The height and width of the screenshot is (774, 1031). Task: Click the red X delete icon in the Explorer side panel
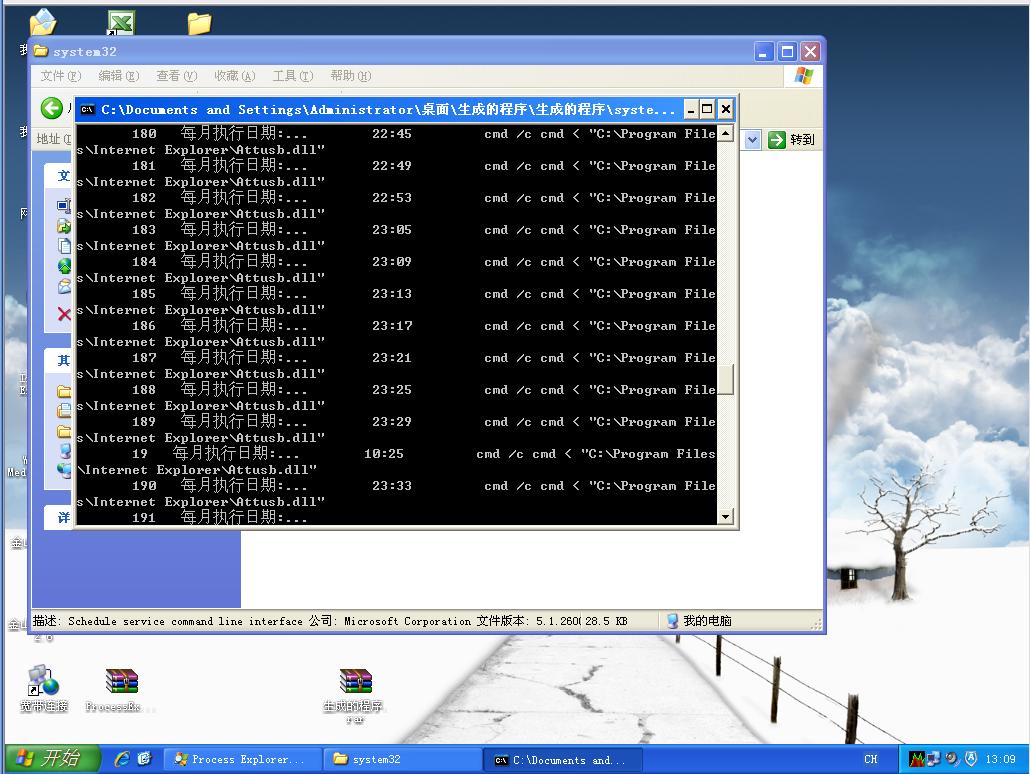pos(64,314)
